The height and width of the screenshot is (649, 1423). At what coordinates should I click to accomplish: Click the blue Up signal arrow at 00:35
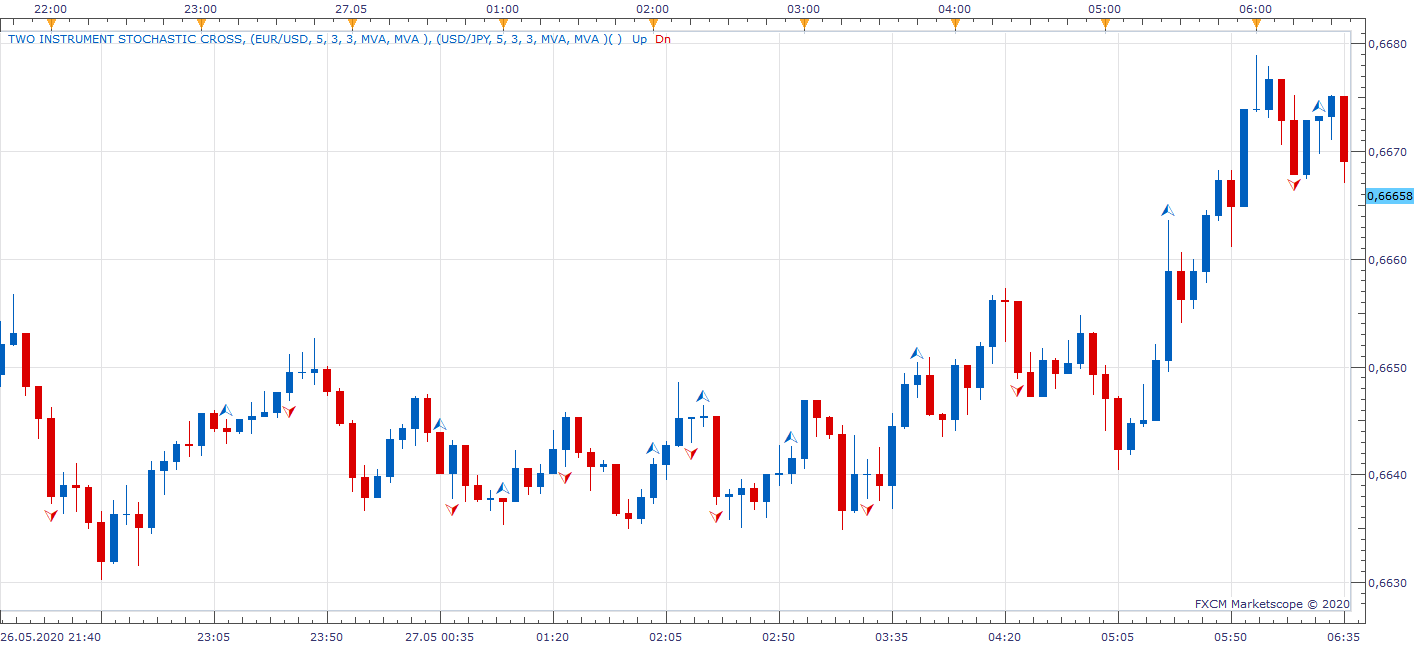coord(439,424)
